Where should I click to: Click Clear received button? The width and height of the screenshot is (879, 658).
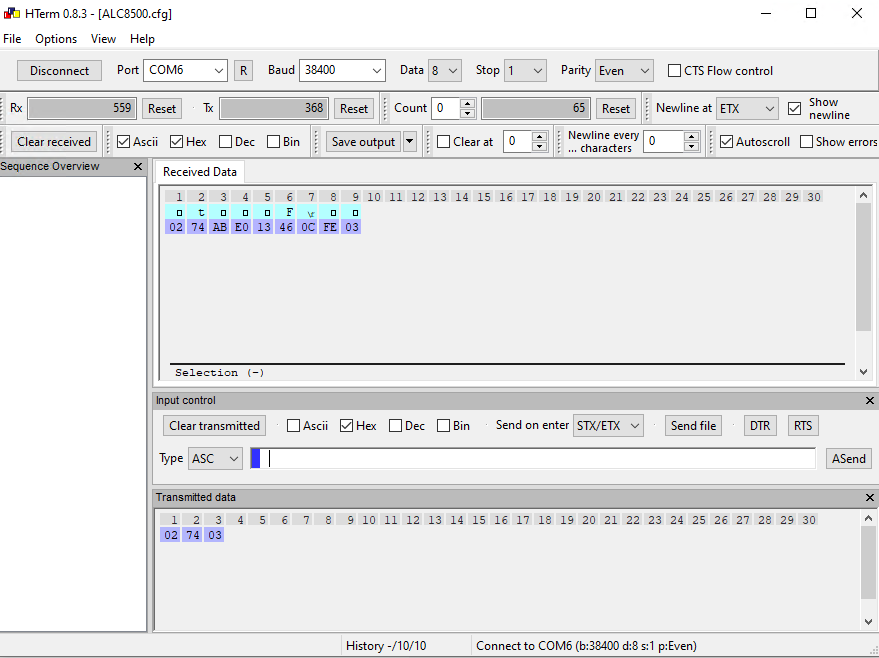pos(54,142)
